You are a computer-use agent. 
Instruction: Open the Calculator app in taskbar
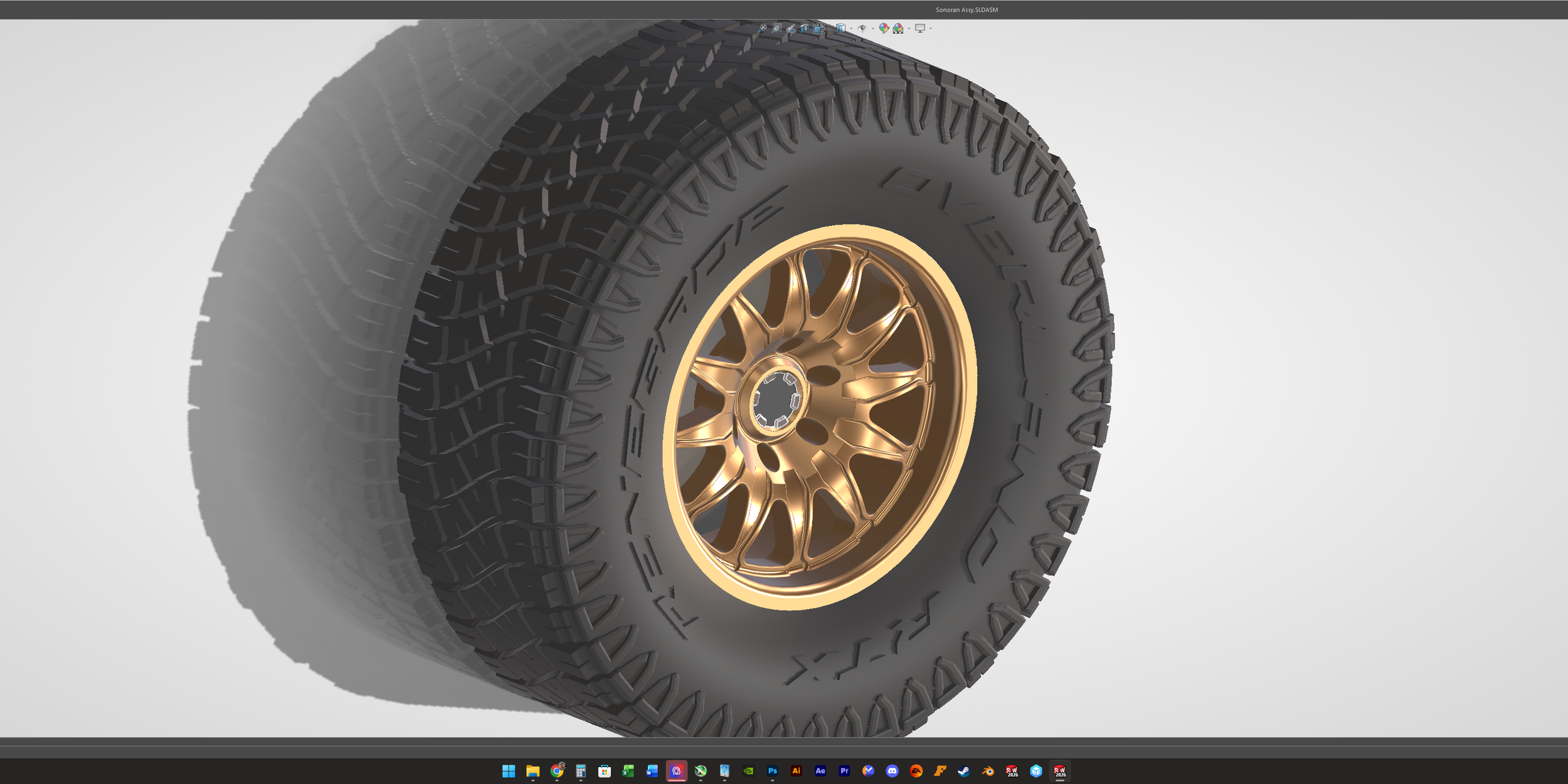point(581,771)
